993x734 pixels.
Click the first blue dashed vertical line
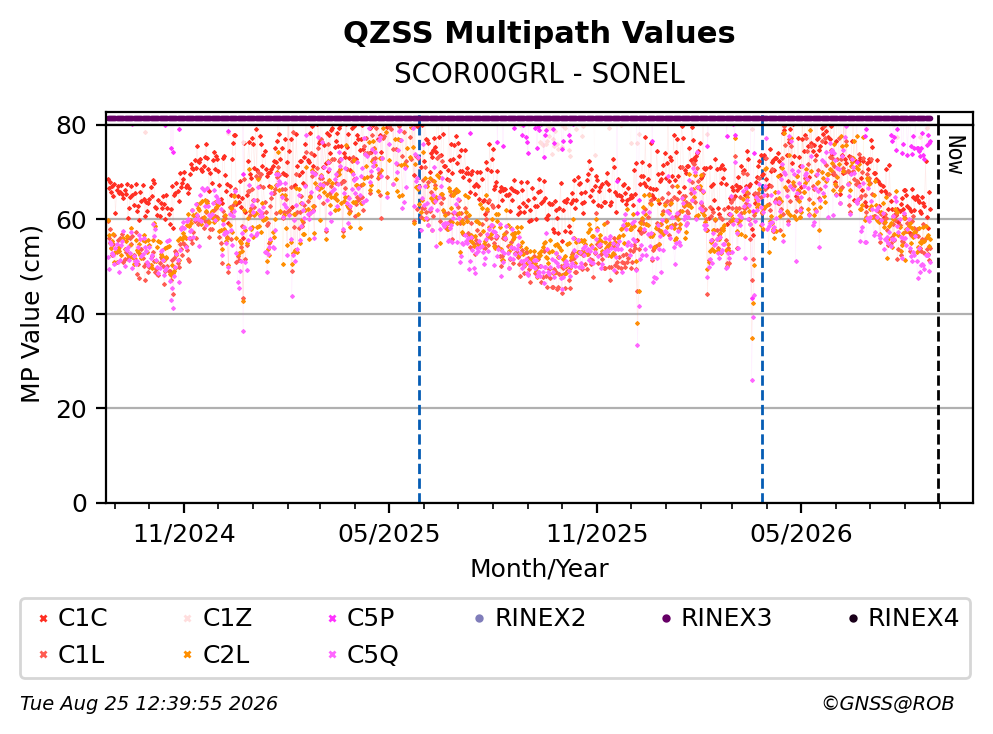pyautogui.click(x=419, y=310)
